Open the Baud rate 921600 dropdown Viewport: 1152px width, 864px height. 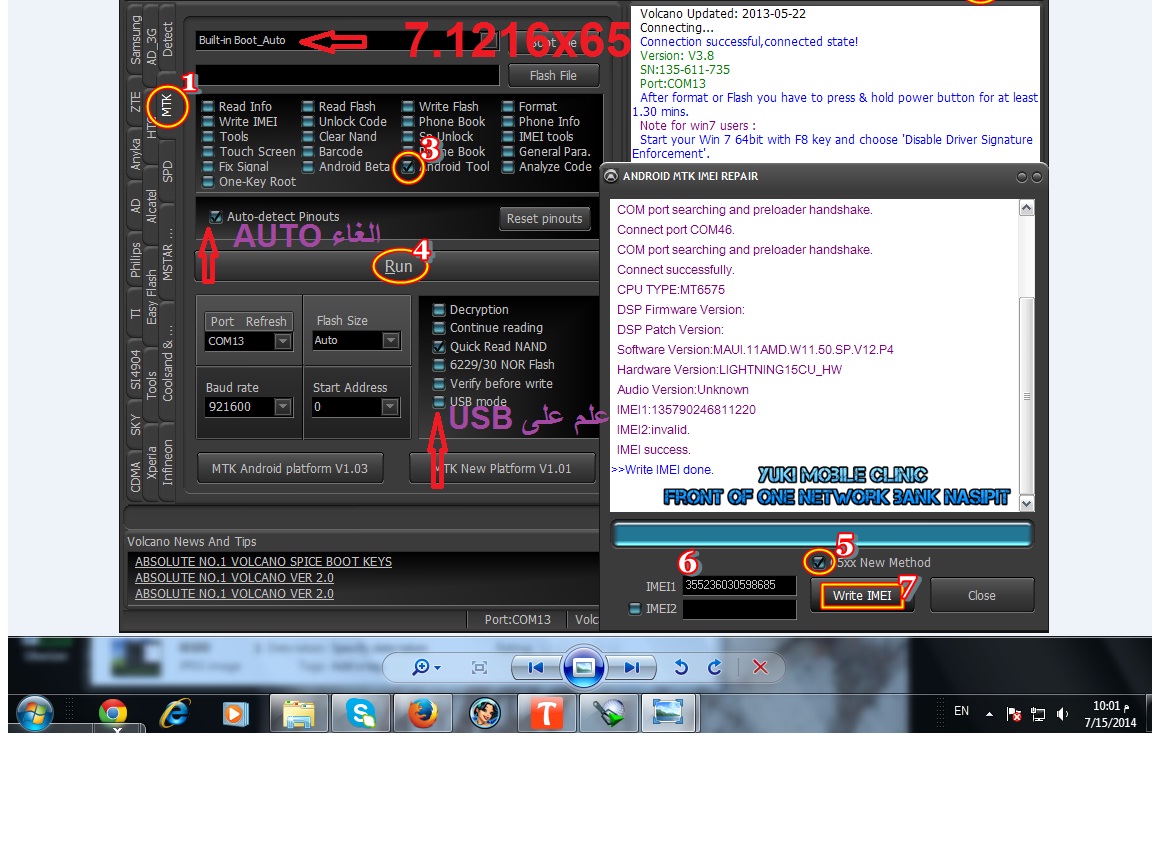[x=282, y=406]
